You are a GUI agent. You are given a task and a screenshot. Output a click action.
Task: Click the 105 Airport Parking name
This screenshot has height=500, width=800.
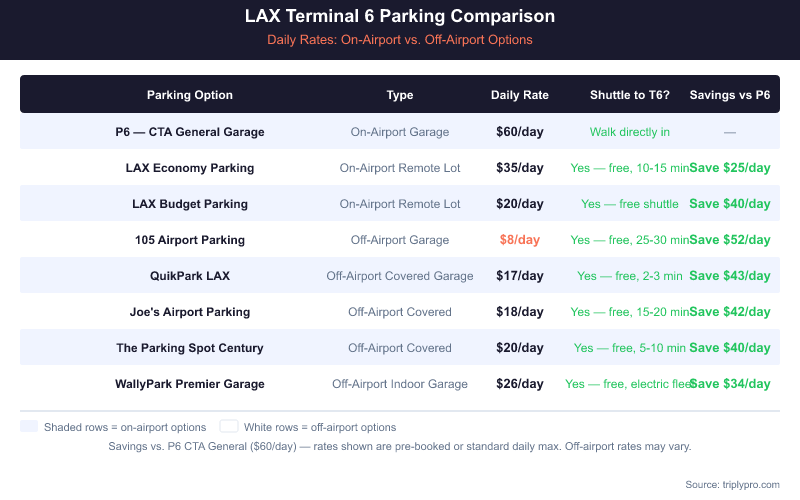[190, 239]
